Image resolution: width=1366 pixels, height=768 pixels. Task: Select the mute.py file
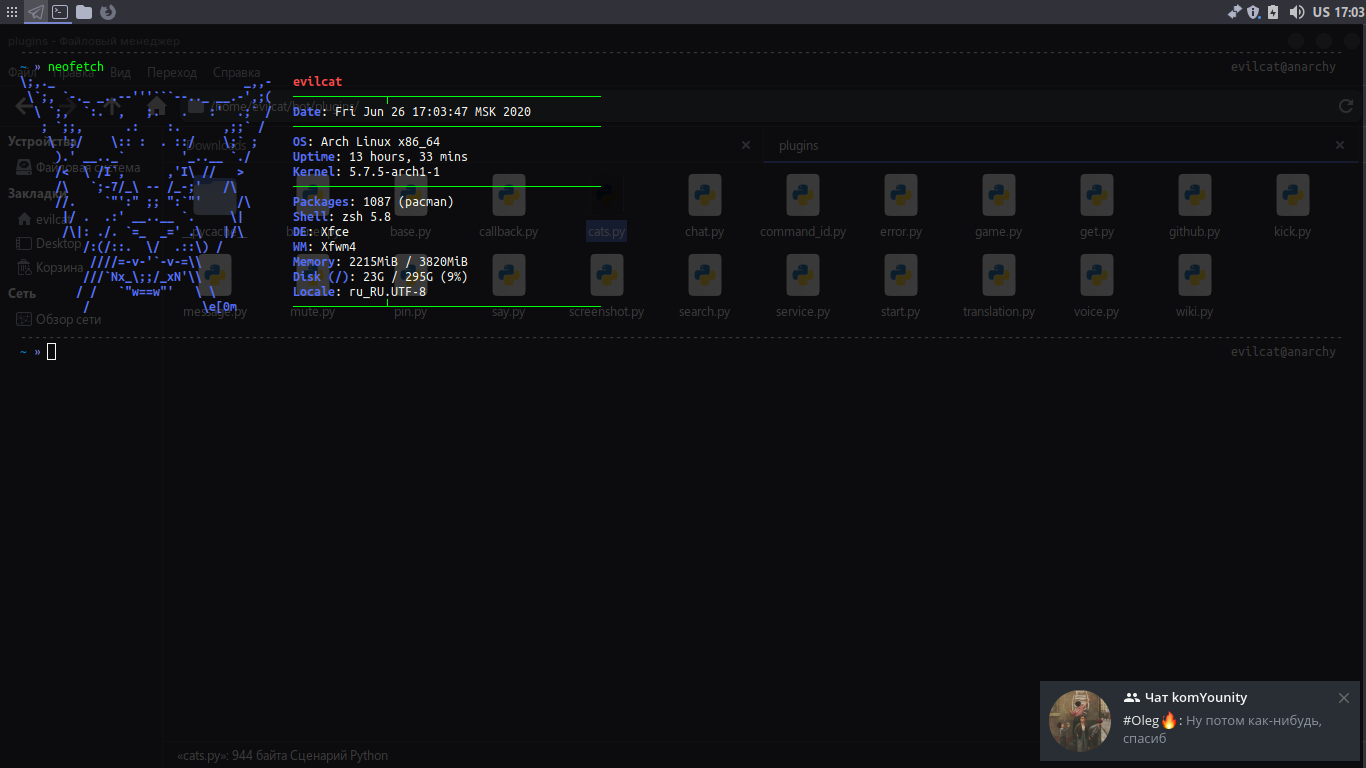[x=312, y=287]
